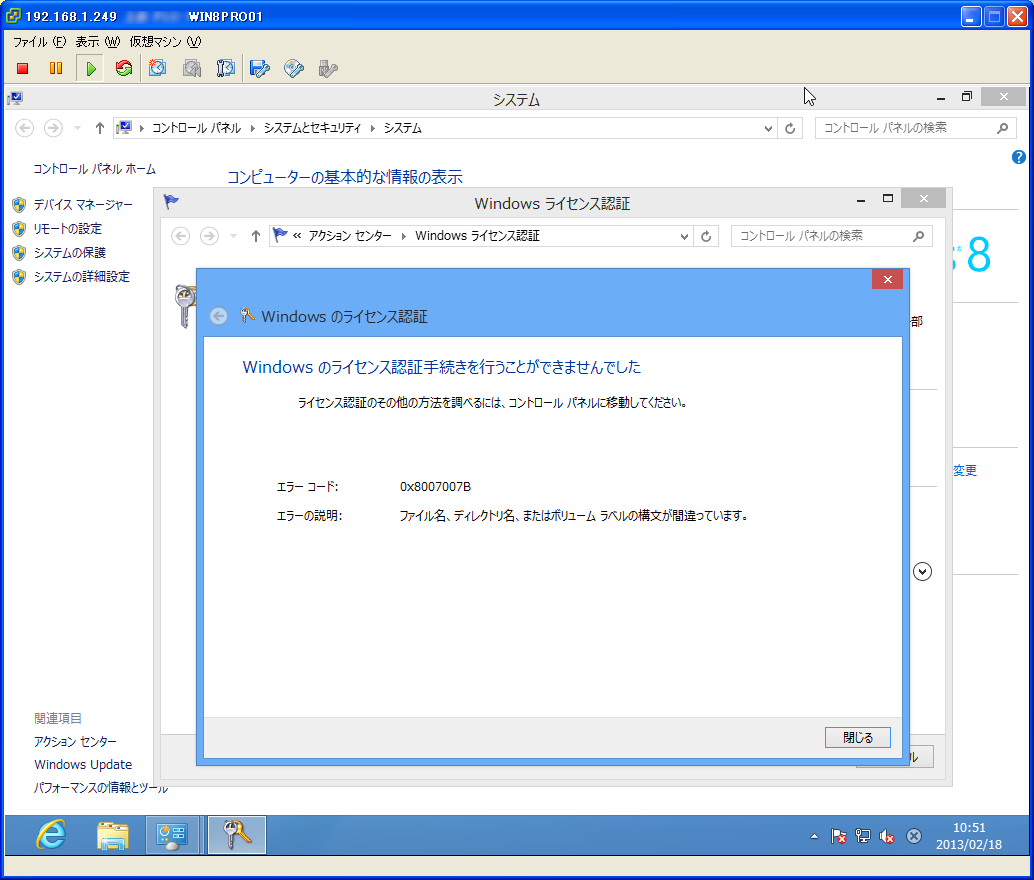This screenshot has width=1034, height=880.
Task: Expand the « chevron in the ライセンス認証 address bar
Action: pyautogui.click(x=297, y=236)
